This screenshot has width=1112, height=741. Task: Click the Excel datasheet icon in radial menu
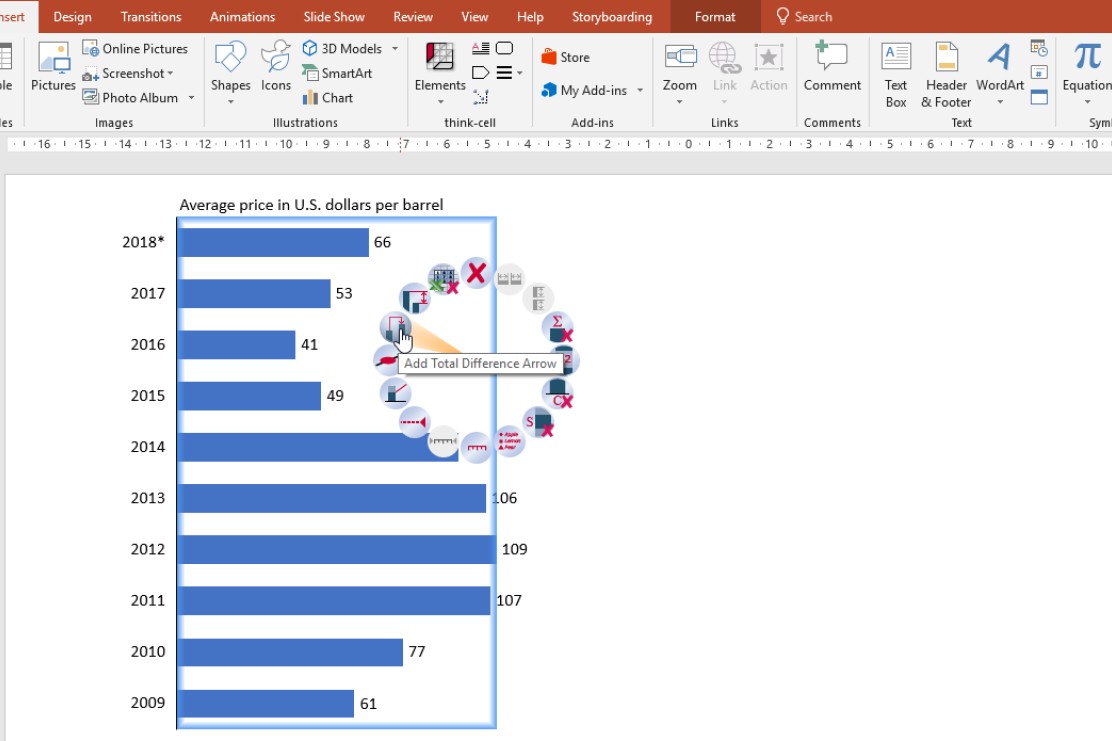point(444,278)
